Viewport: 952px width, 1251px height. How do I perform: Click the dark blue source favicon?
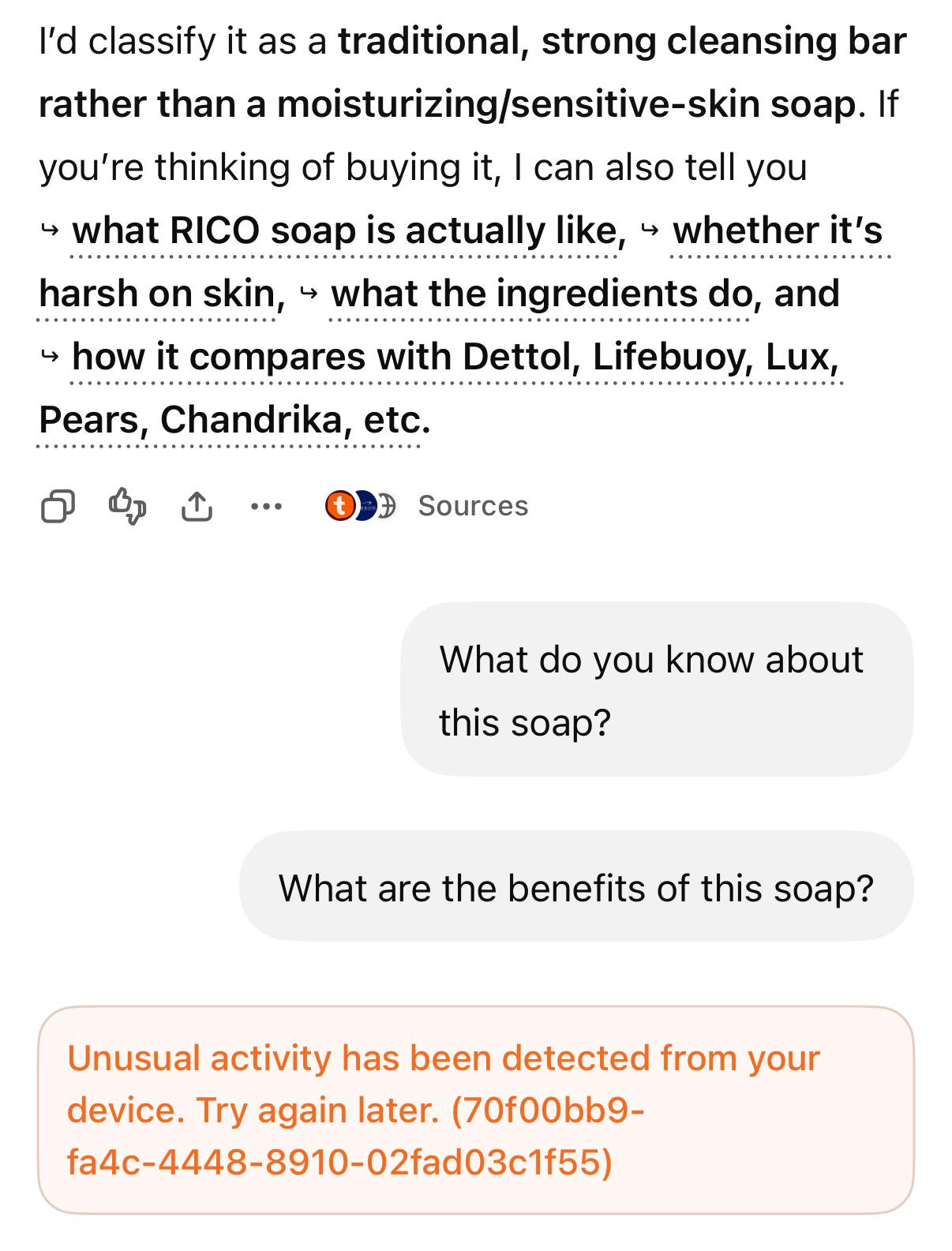pyautogui.click(x=363, y=505)
